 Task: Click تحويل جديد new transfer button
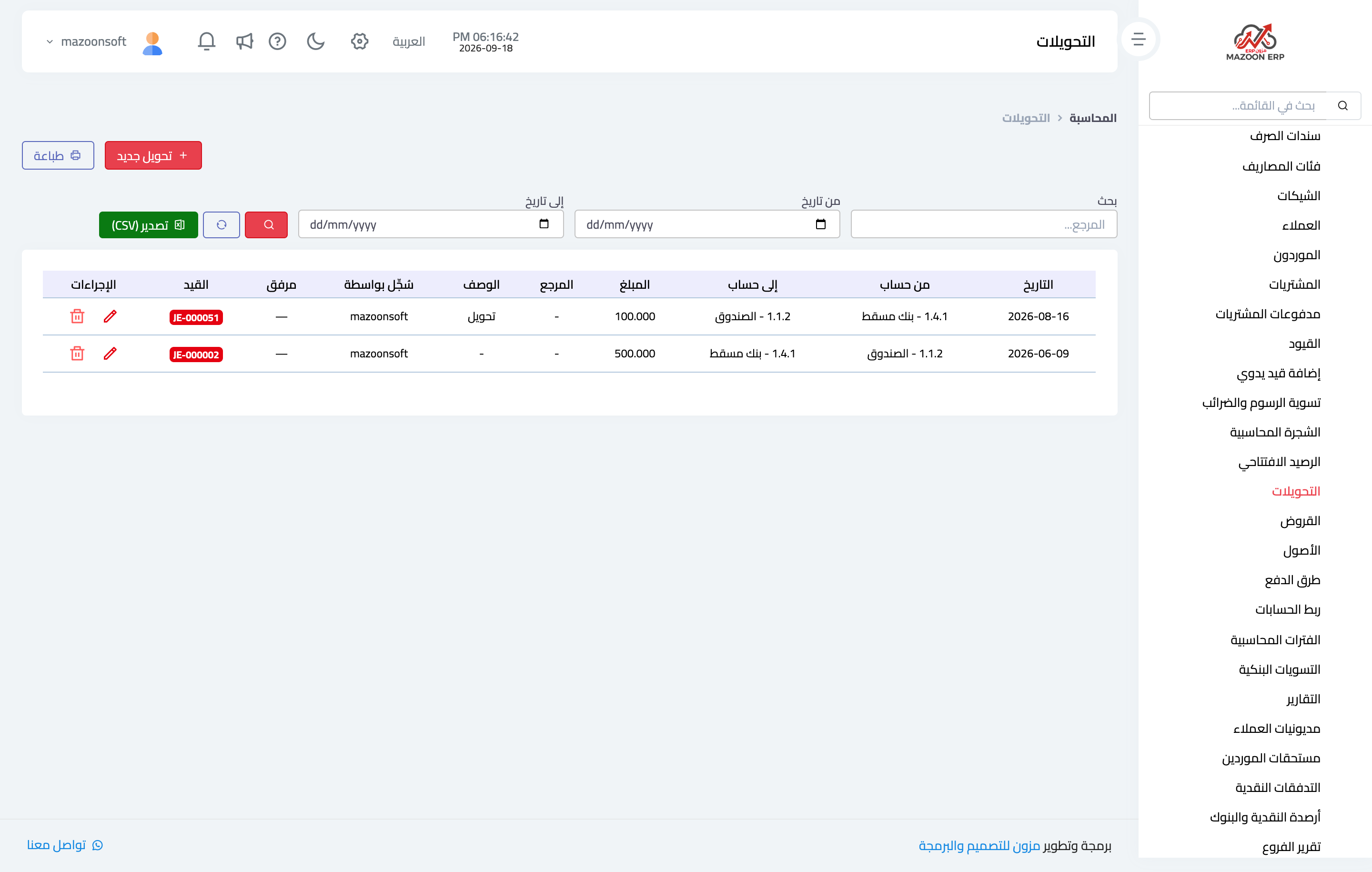tap(153, 156)
